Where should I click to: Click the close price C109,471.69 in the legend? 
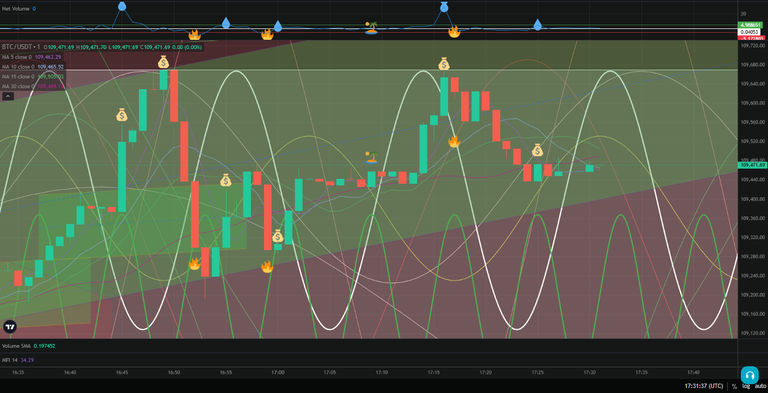click(155, 47)
